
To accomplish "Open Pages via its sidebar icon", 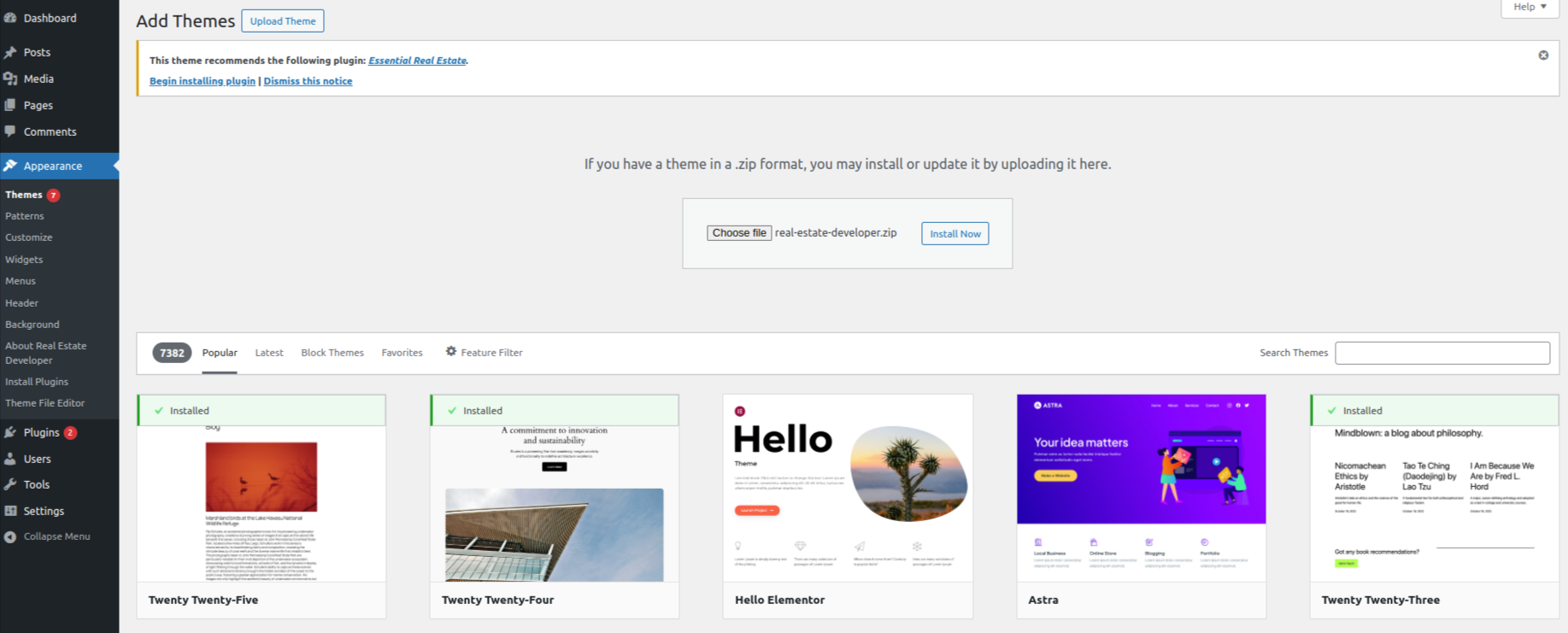I will point(10,105).
